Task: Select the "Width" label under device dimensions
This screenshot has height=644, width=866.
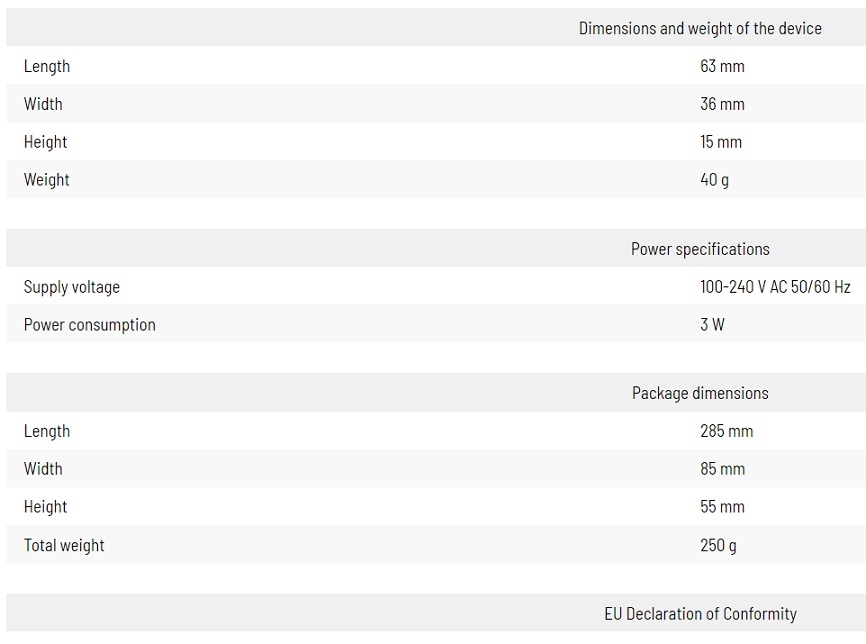Action: pyautogui.click(x=43, y=104)
